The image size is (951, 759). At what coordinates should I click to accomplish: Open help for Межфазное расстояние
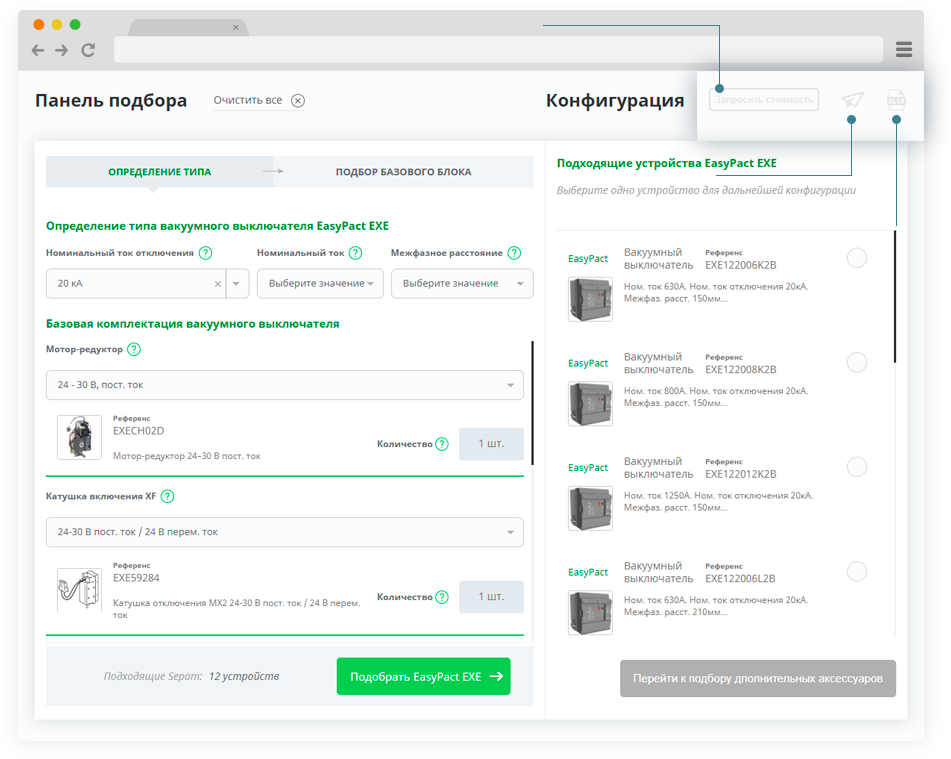514,253
